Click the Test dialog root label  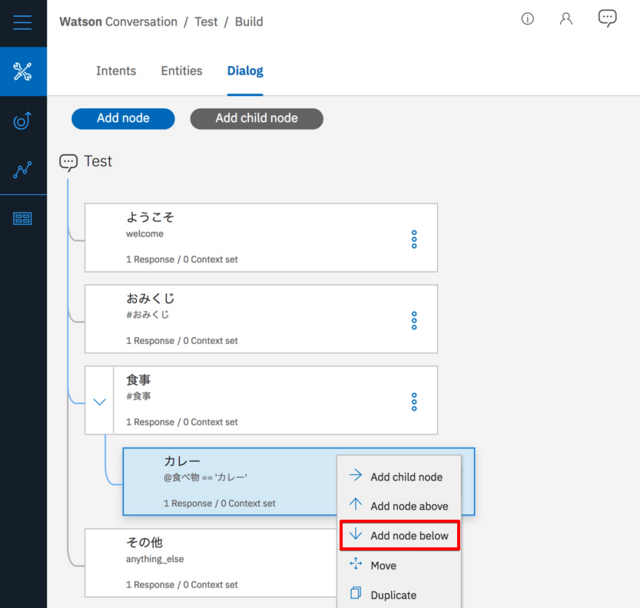pyautogui.click(x=98, y=162)
